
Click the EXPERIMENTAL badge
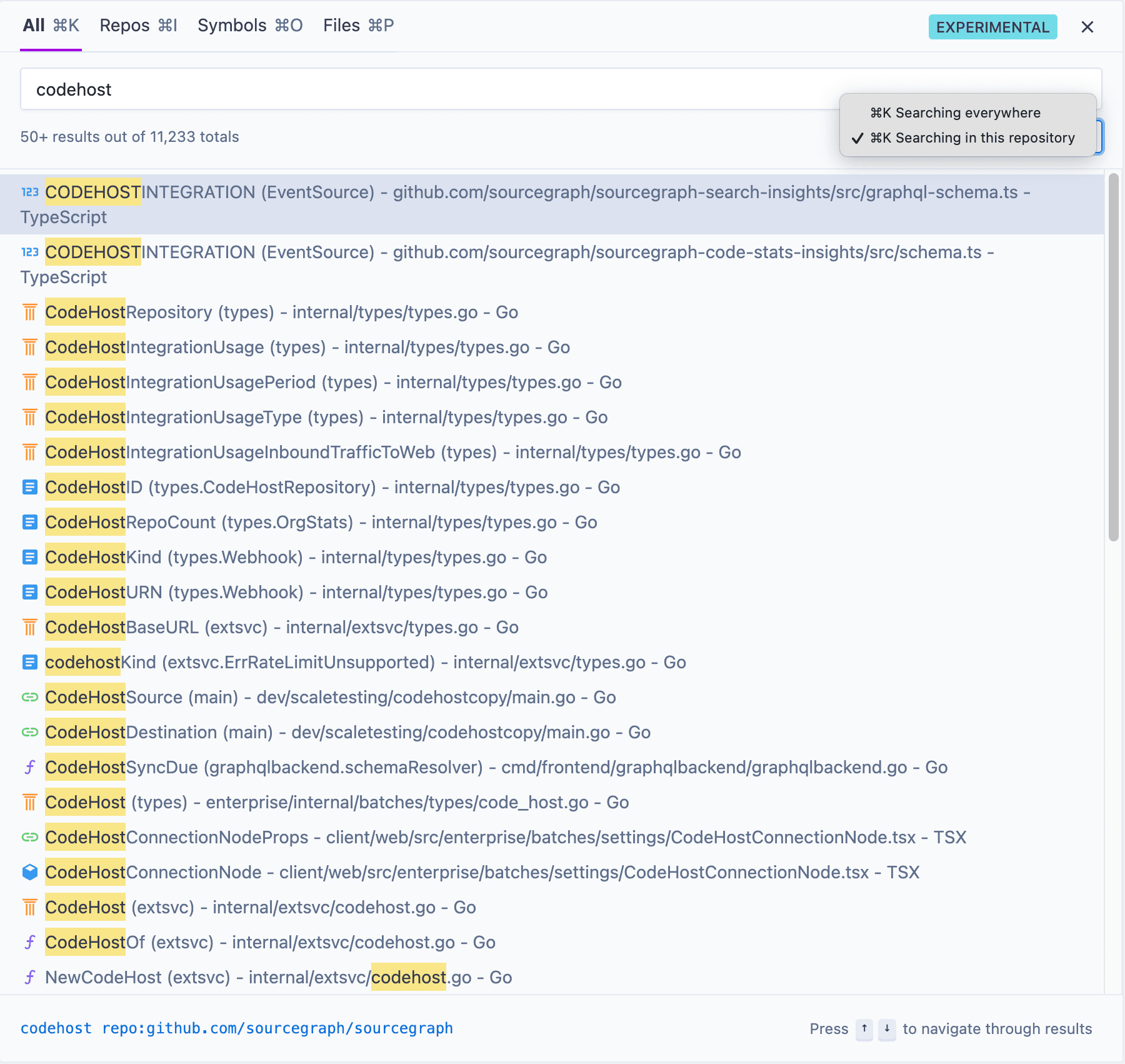[x=992, y=27]
